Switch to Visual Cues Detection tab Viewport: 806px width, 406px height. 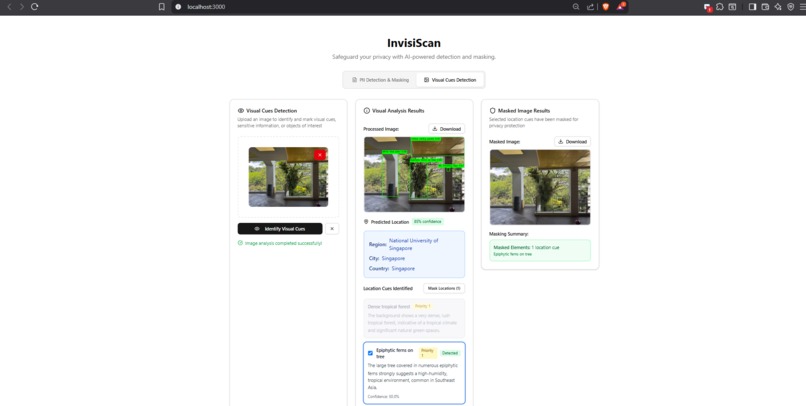tap(450, 80)
